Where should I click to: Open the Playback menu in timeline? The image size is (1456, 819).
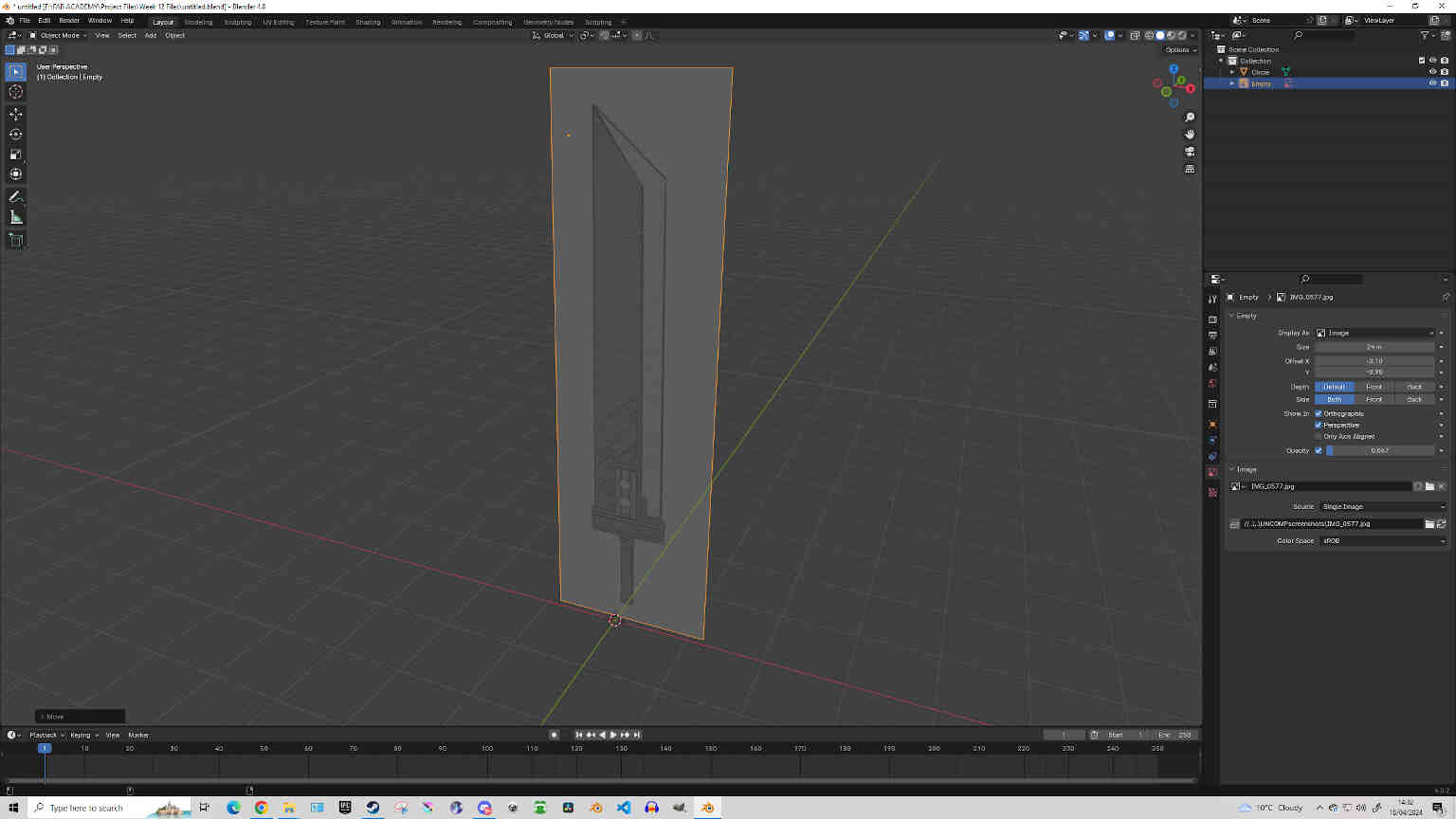click(x=46, y=735)
